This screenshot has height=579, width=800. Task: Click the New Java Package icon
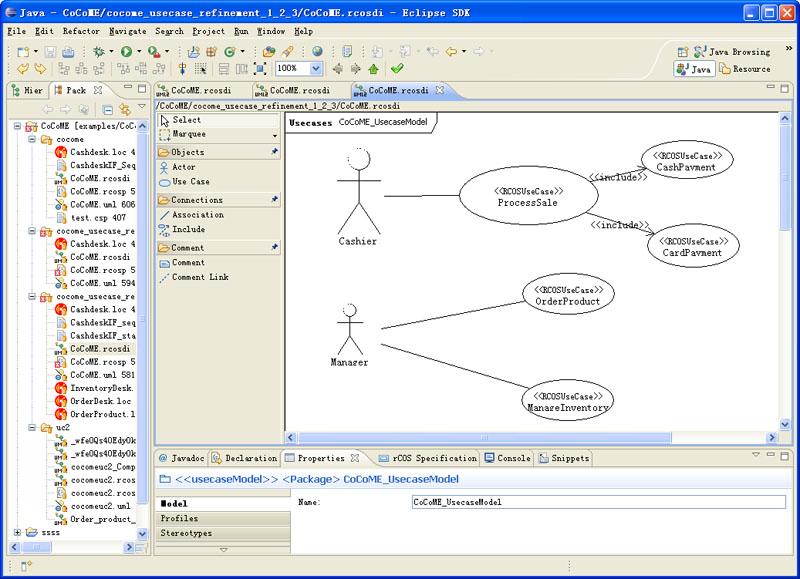point(211,52)
